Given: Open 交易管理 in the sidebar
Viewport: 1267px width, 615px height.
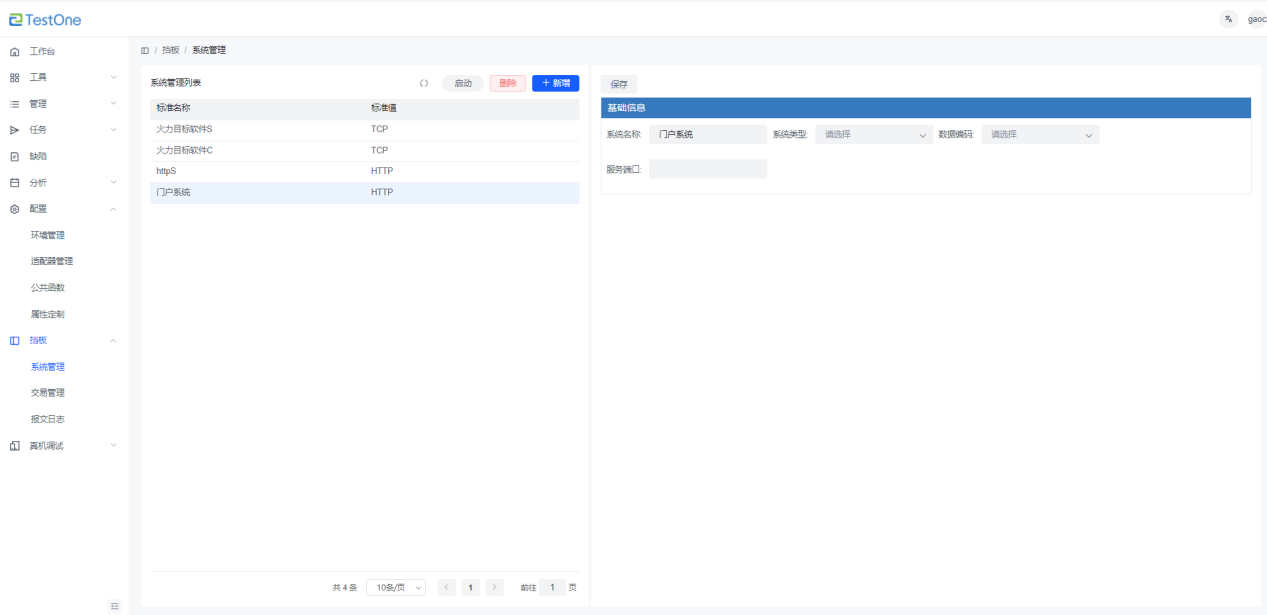Looking at the screenshot, I should pyautogui.click(x=48, y=393).
